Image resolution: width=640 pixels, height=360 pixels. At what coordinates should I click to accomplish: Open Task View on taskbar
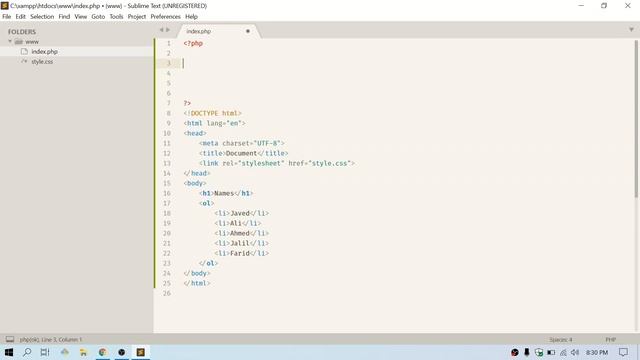(x=45, y=352)
